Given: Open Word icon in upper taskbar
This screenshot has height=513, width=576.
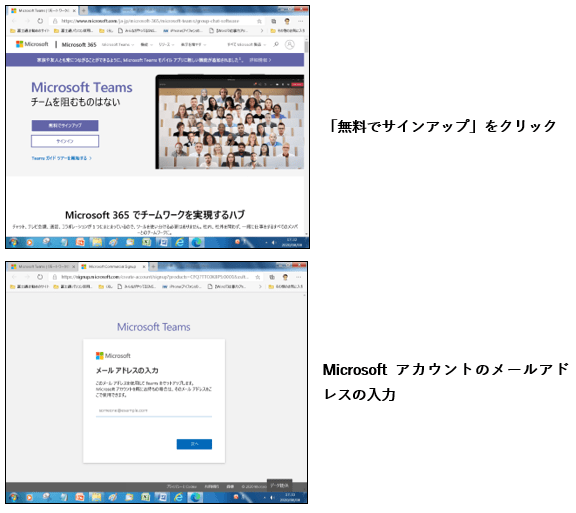Looking at the screenshot, I should (x=163, y=242).
